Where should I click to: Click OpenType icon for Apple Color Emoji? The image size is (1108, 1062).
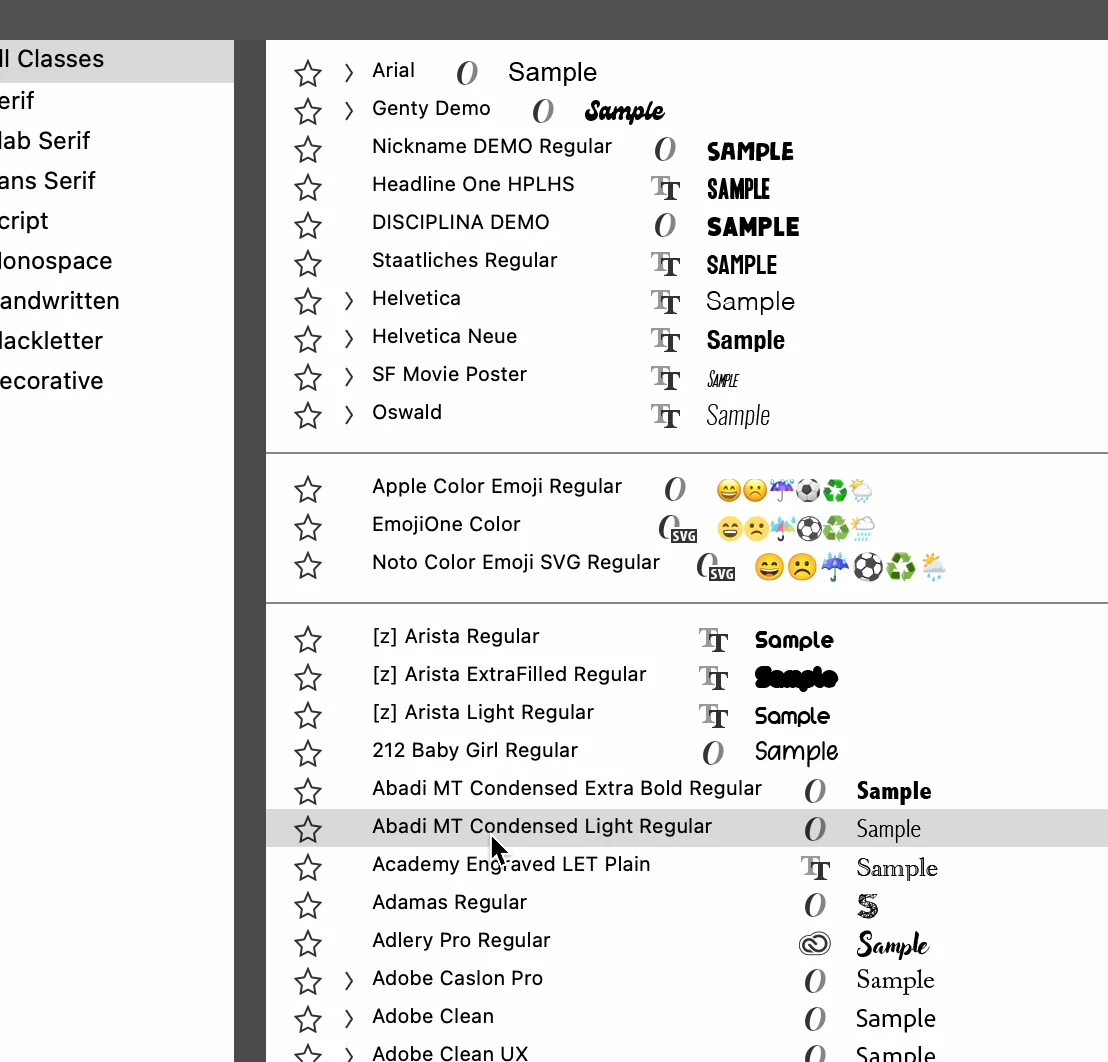[x=675, y=489]
